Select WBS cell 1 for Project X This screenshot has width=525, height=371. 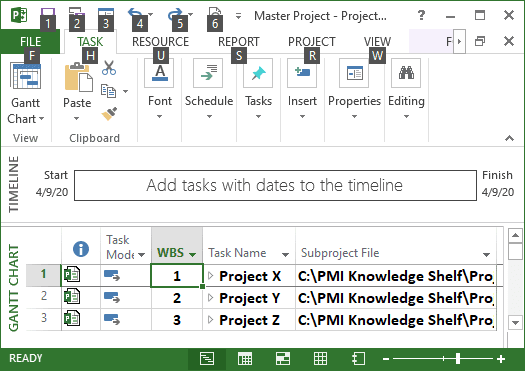pos(177,276)
